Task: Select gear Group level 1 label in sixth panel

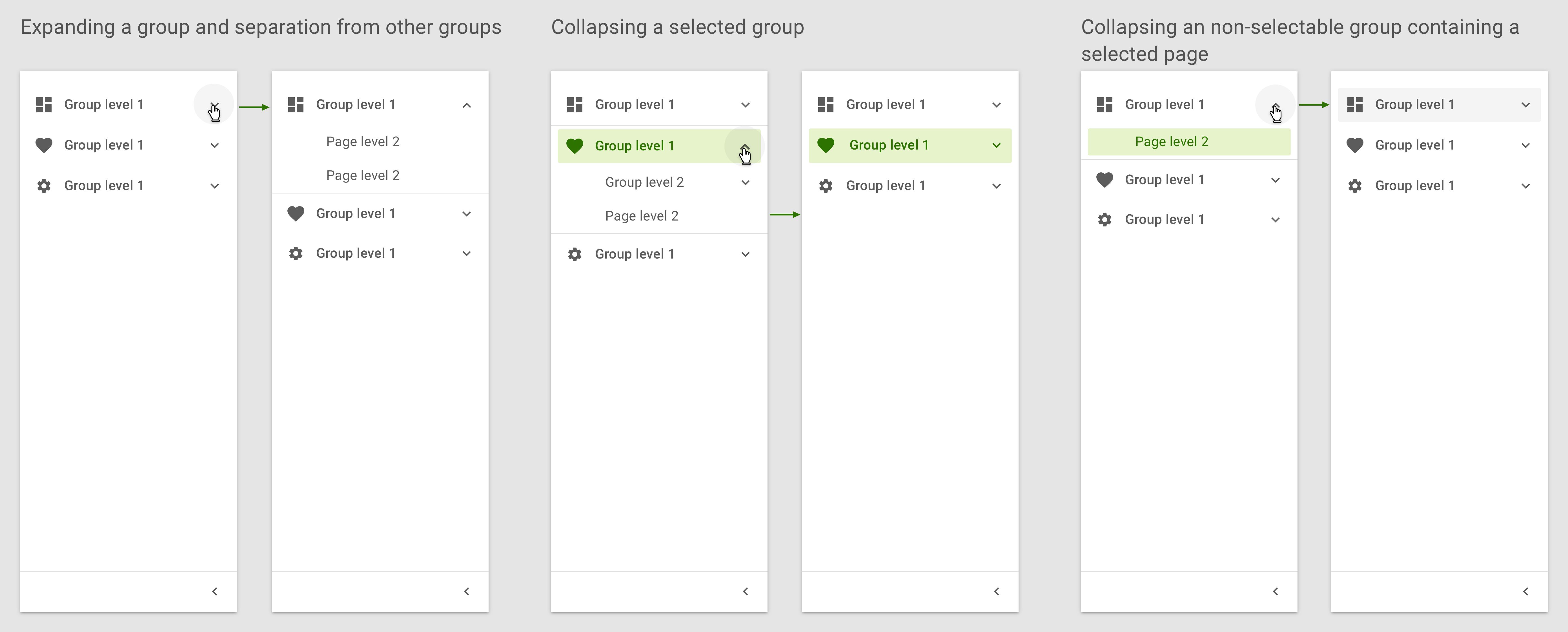Action: pos(1415,186)
